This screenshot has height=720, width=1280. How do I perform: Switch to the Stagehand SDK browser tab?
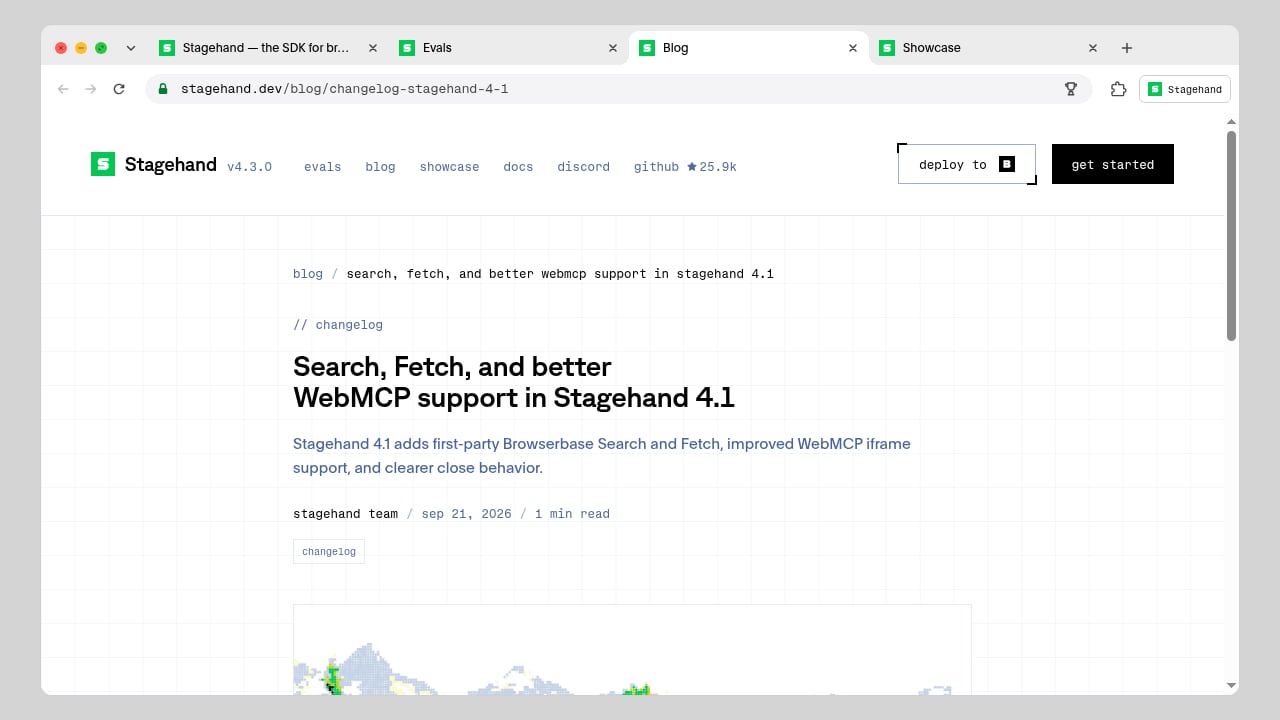268,48
